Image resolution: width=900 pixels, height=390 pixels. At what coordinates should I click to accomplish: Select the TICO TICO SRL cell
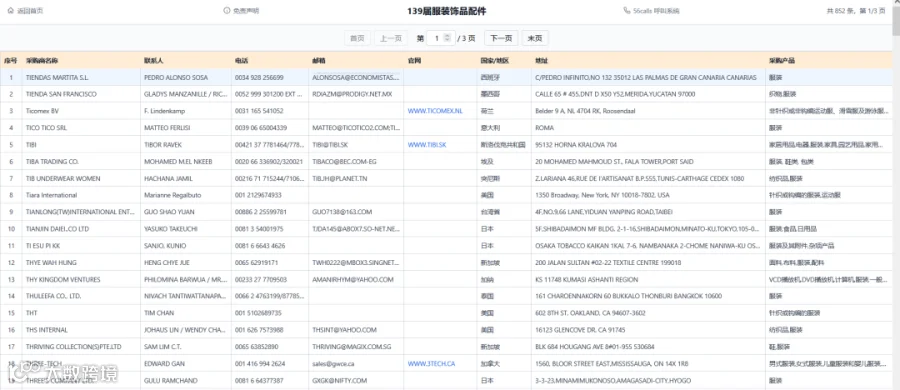pyautogui.click(x=81, y=128)
